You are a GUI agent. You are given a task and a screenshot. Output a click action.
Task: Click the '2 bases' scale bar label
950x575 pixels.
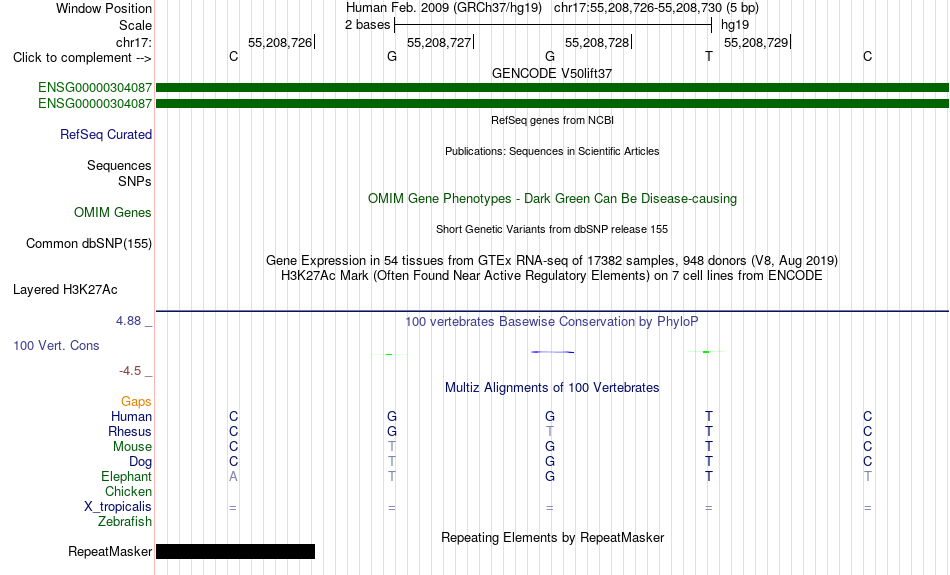[x=367, y=24]
